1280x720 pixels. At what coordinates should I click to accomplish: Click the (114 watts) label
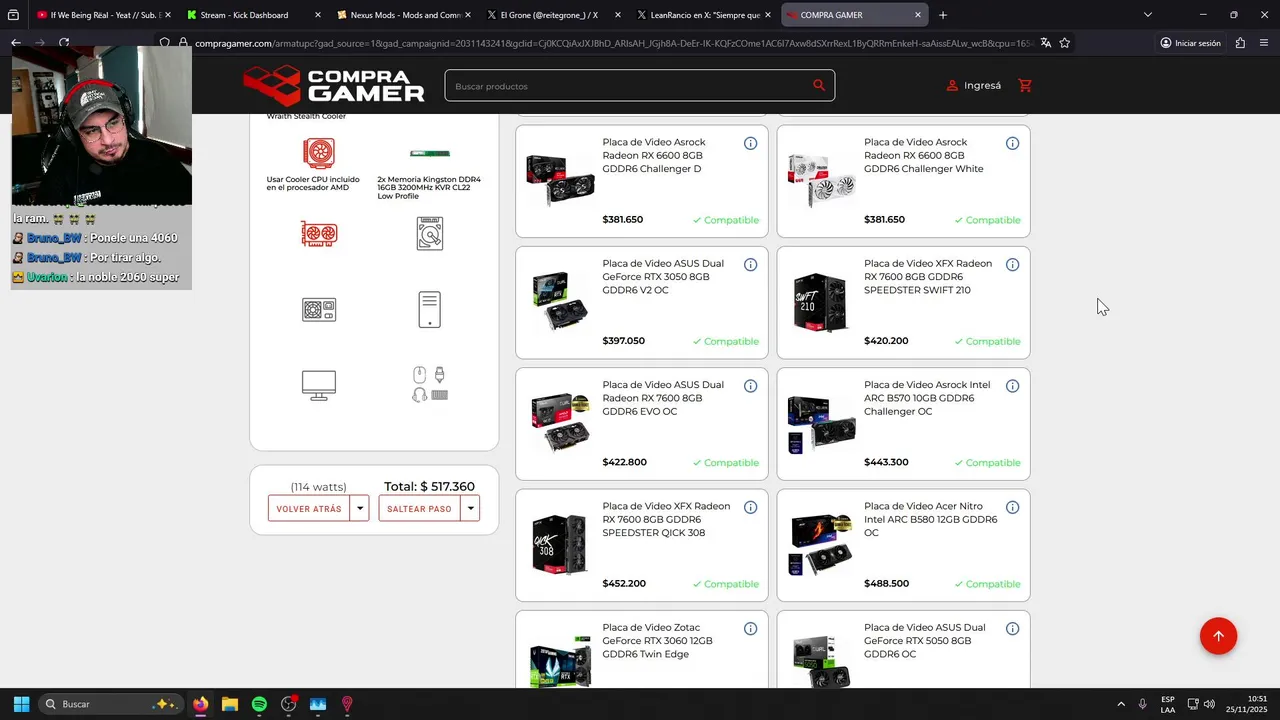[x=318, y=487]
